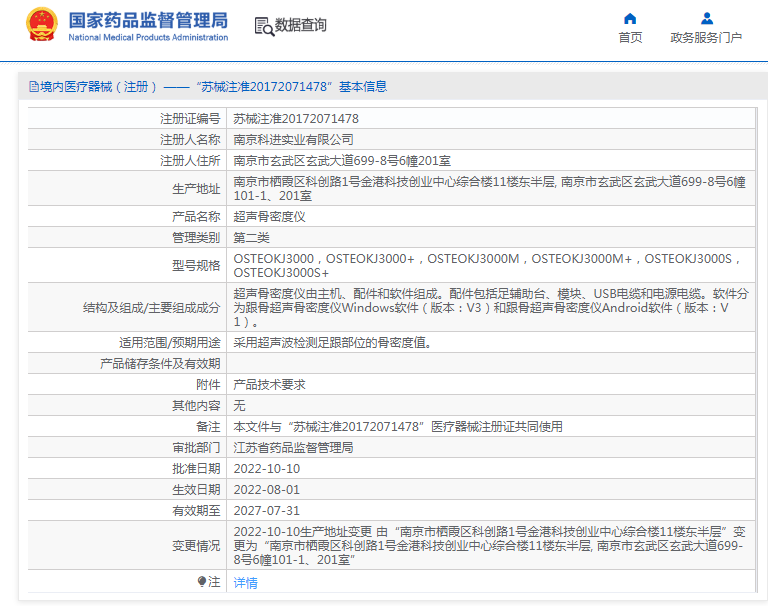Click expiry date 2027-07-31
768x606 pixels.
266,511
